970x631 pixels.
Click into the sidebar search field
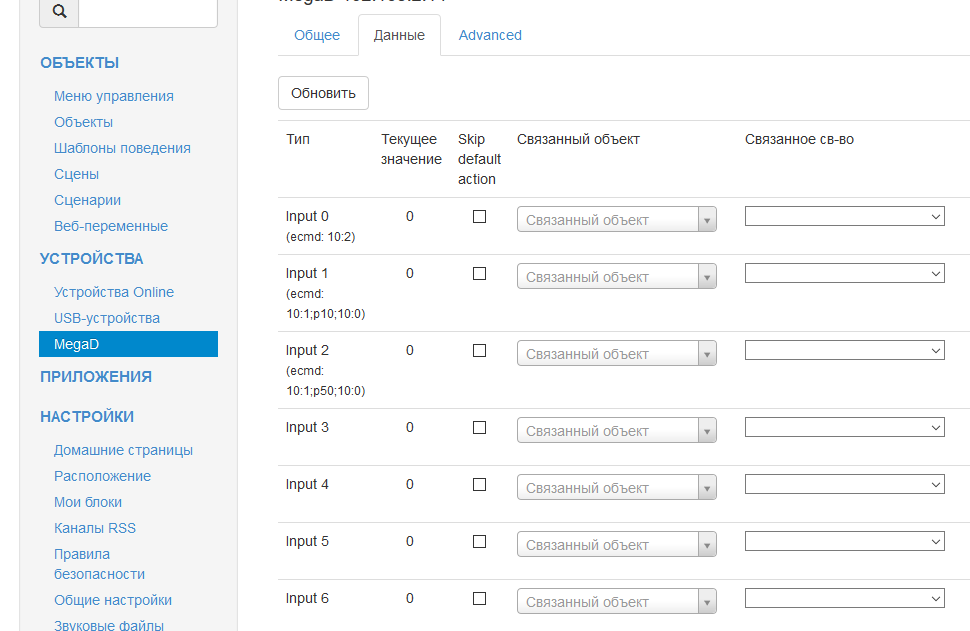coord(147,11)
